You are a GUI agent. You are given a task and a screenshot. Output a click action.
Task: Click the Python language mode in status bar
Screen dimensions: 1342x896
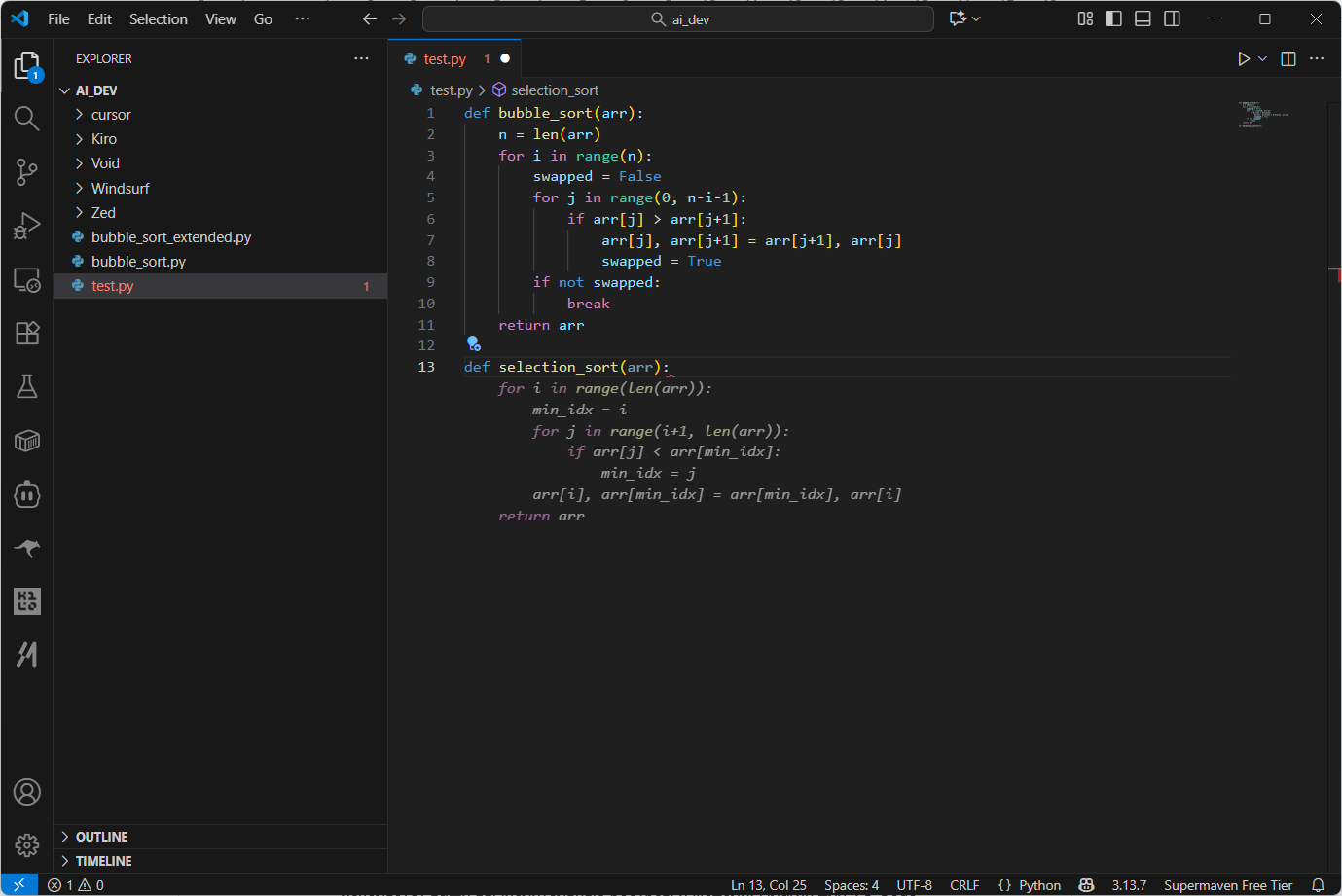point(1039,885)
